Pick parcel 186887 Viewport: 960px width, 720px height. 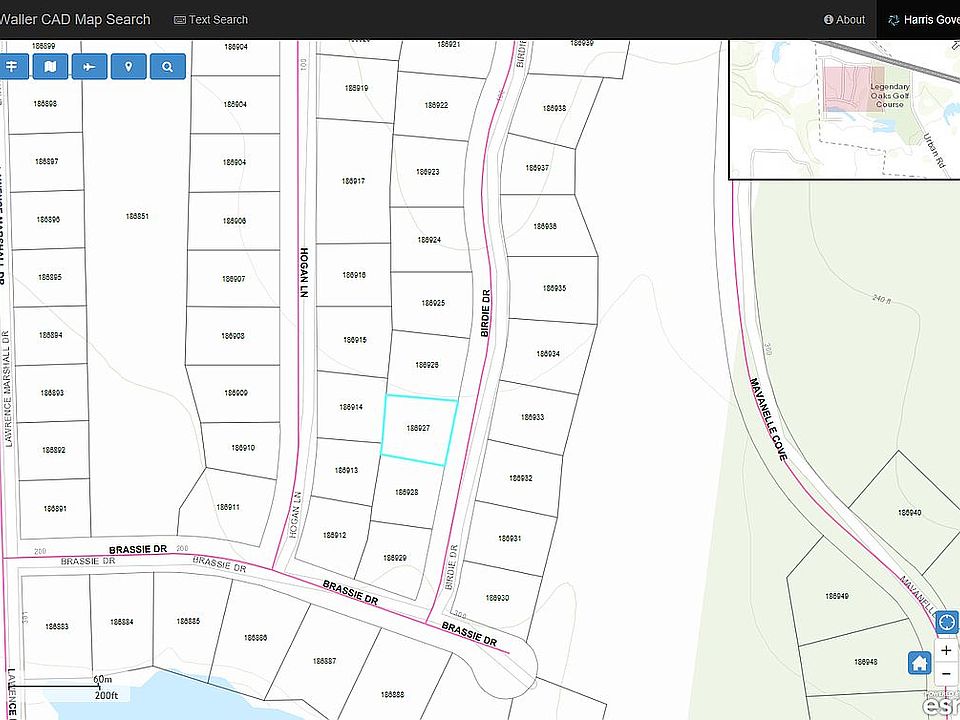click(324, 661)
